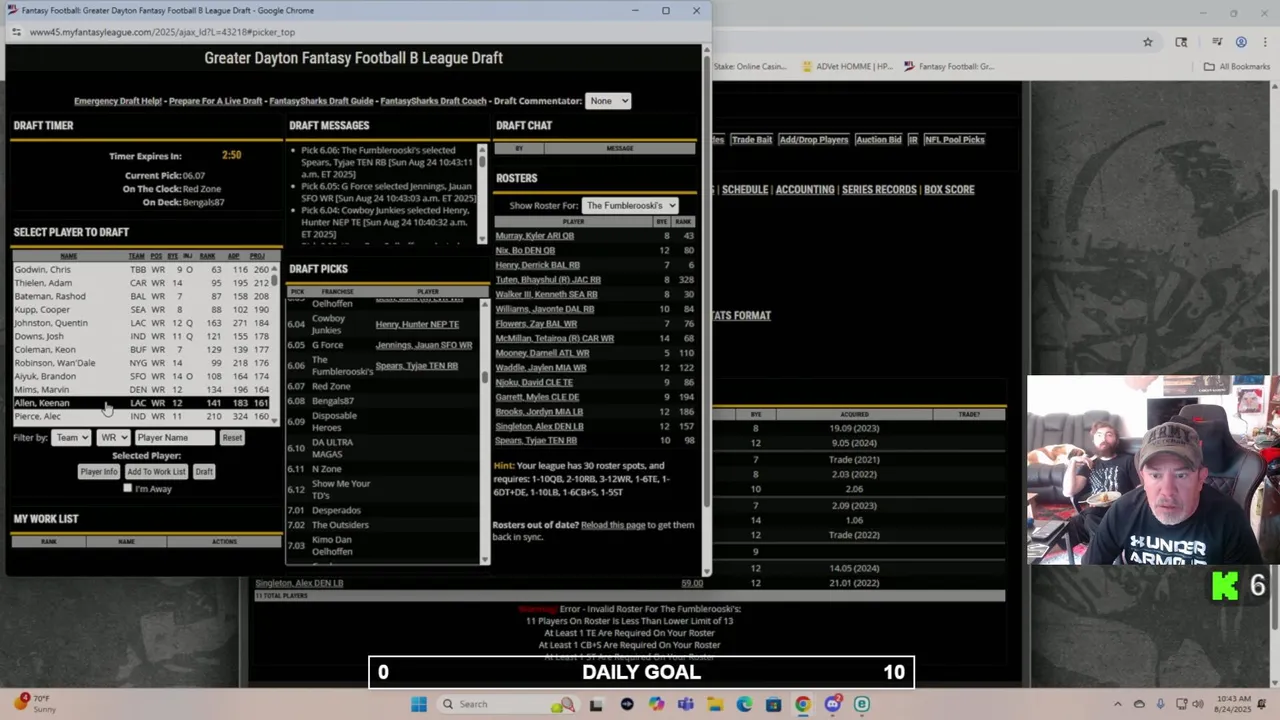The width and height of the screenshot is (1280, 720).
Task: Open the BOX SCORE menu link
Action: 949,190
